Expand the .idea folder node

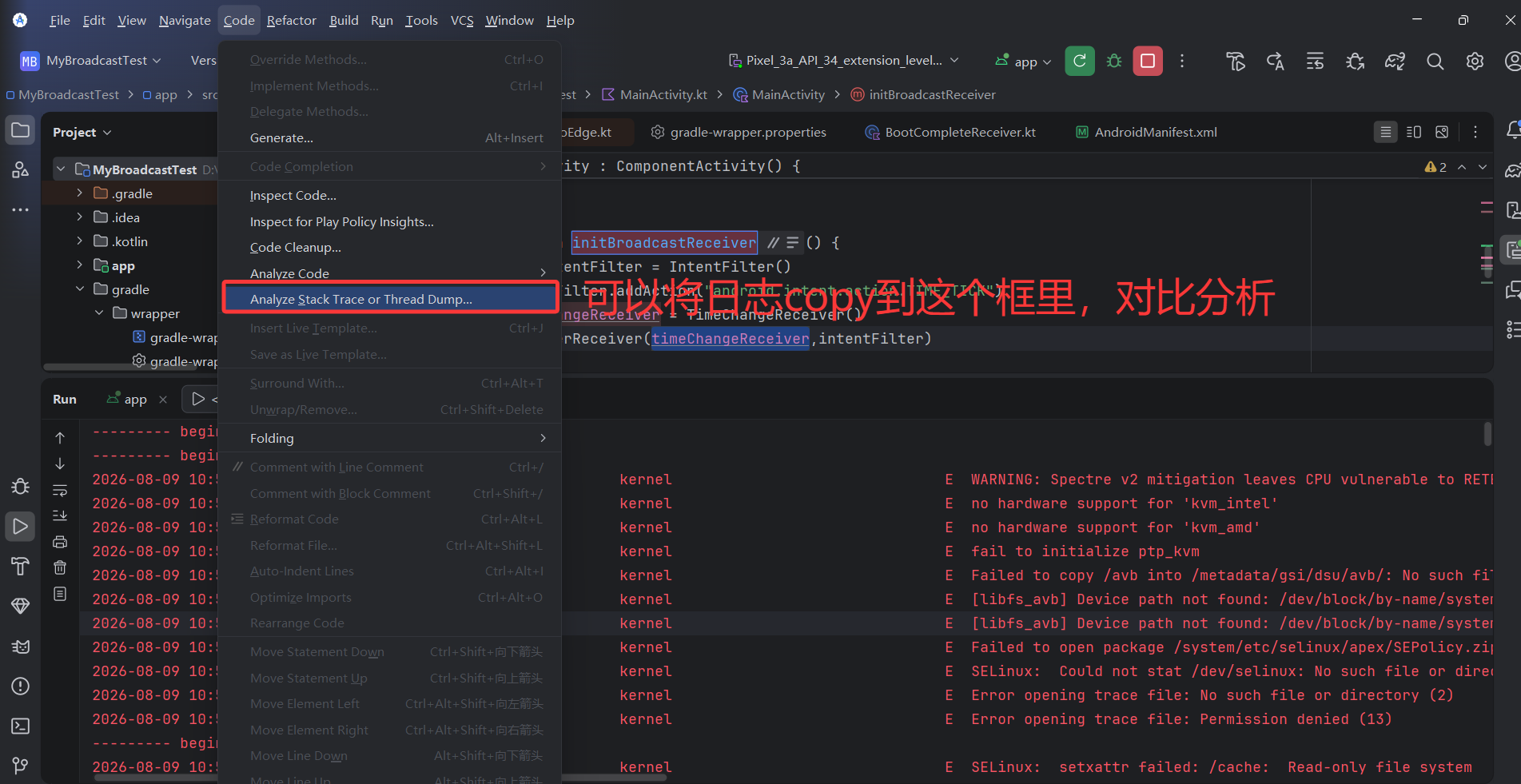pos(79,217)
